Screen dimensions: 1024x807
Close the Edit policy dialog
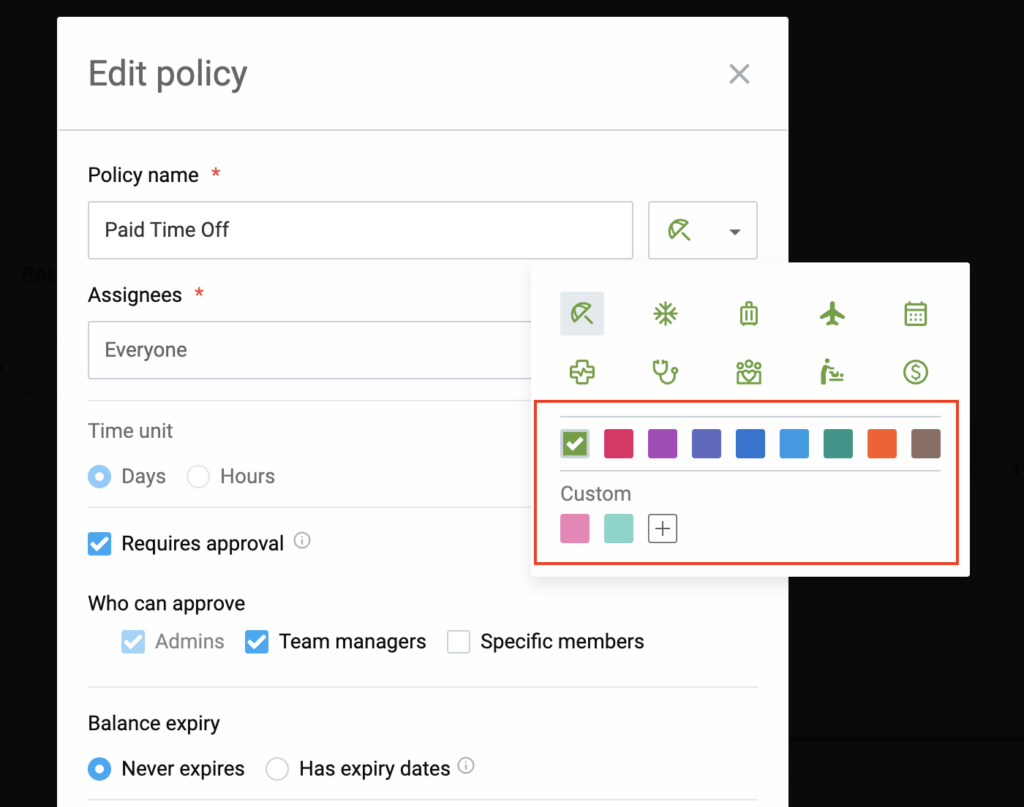coord(739,74)
